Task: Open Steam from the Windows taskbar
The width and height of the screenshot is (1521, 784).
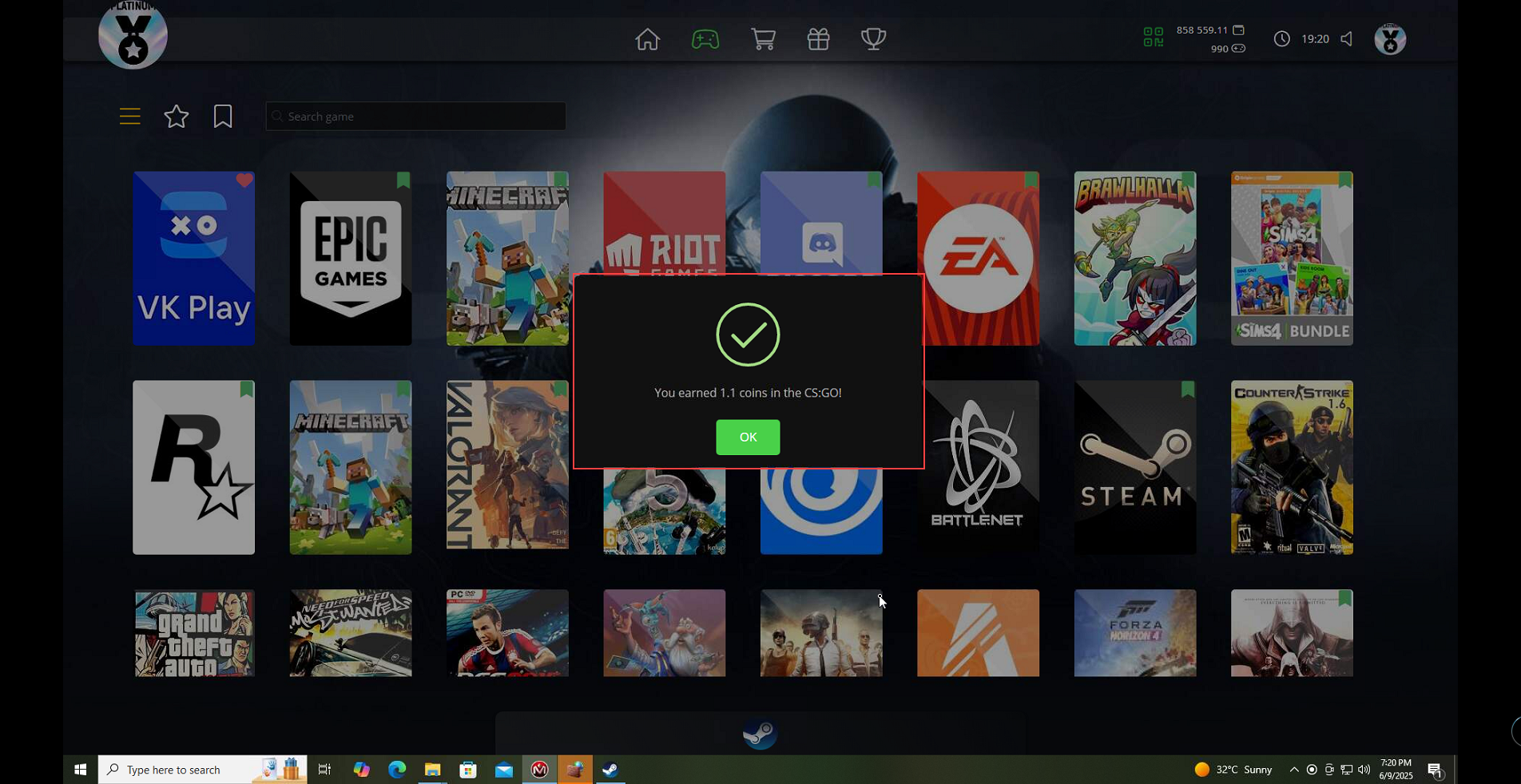Action: pyautogui.click(x=610, y=770)
